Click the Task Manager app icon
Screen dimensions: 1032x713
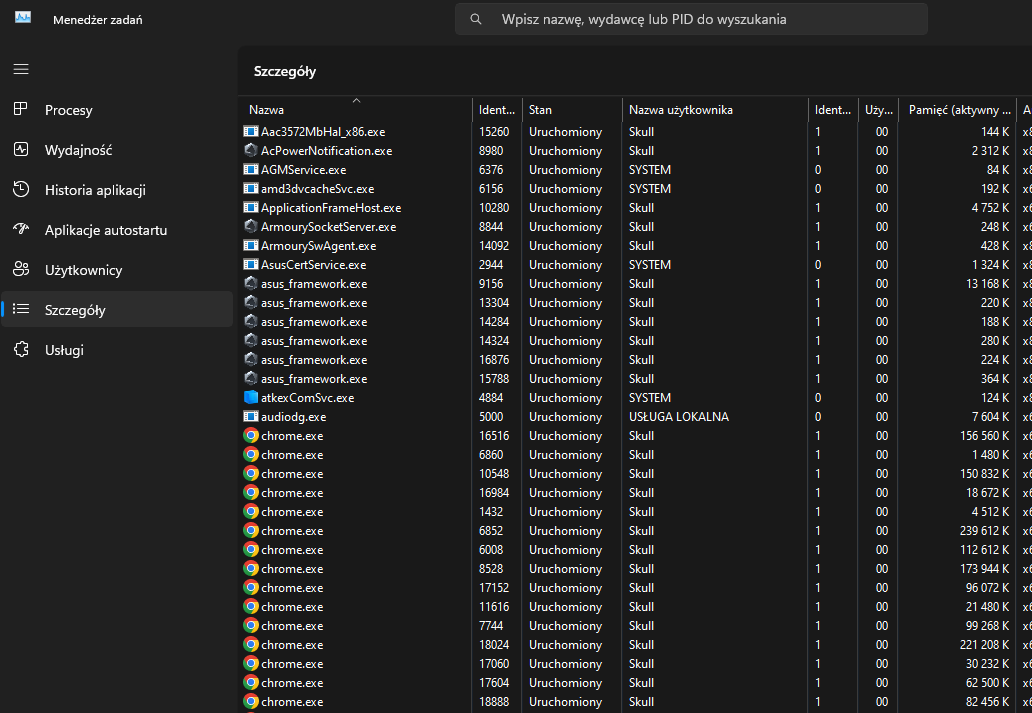click(23, 18)
